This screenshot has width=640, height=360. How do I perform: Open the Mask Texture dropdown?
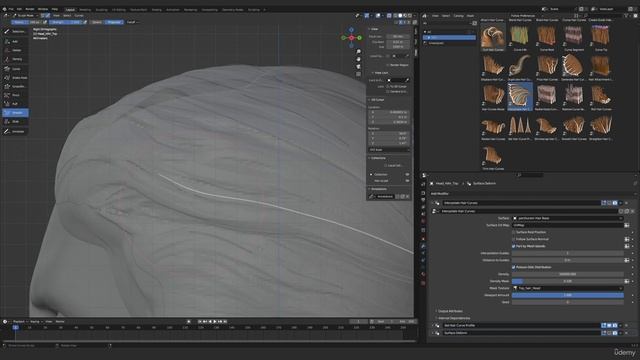pos(568,288)
